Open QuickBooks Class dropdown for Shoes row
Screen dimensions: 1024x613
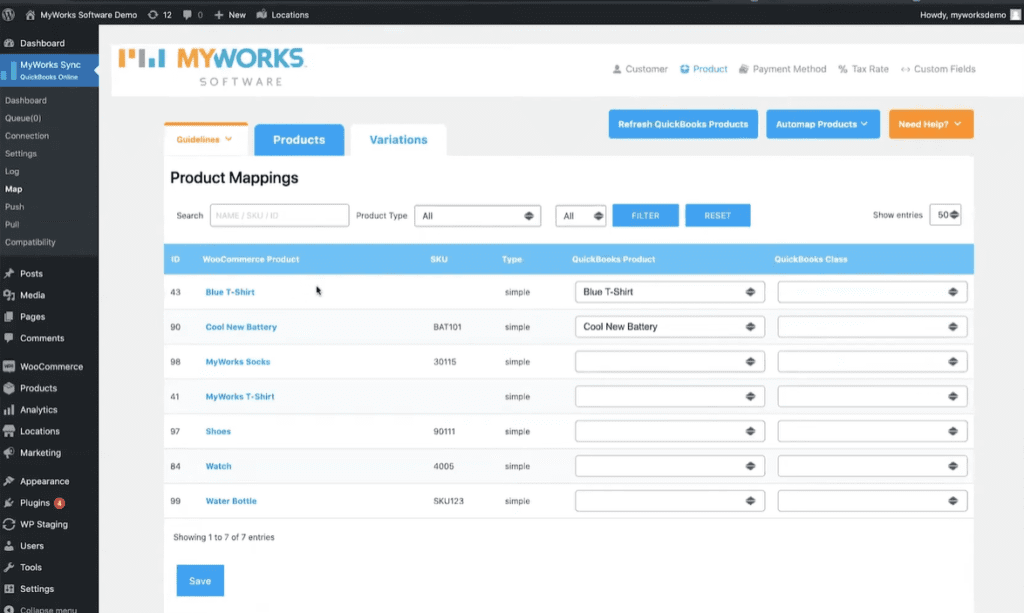point(872,431)
